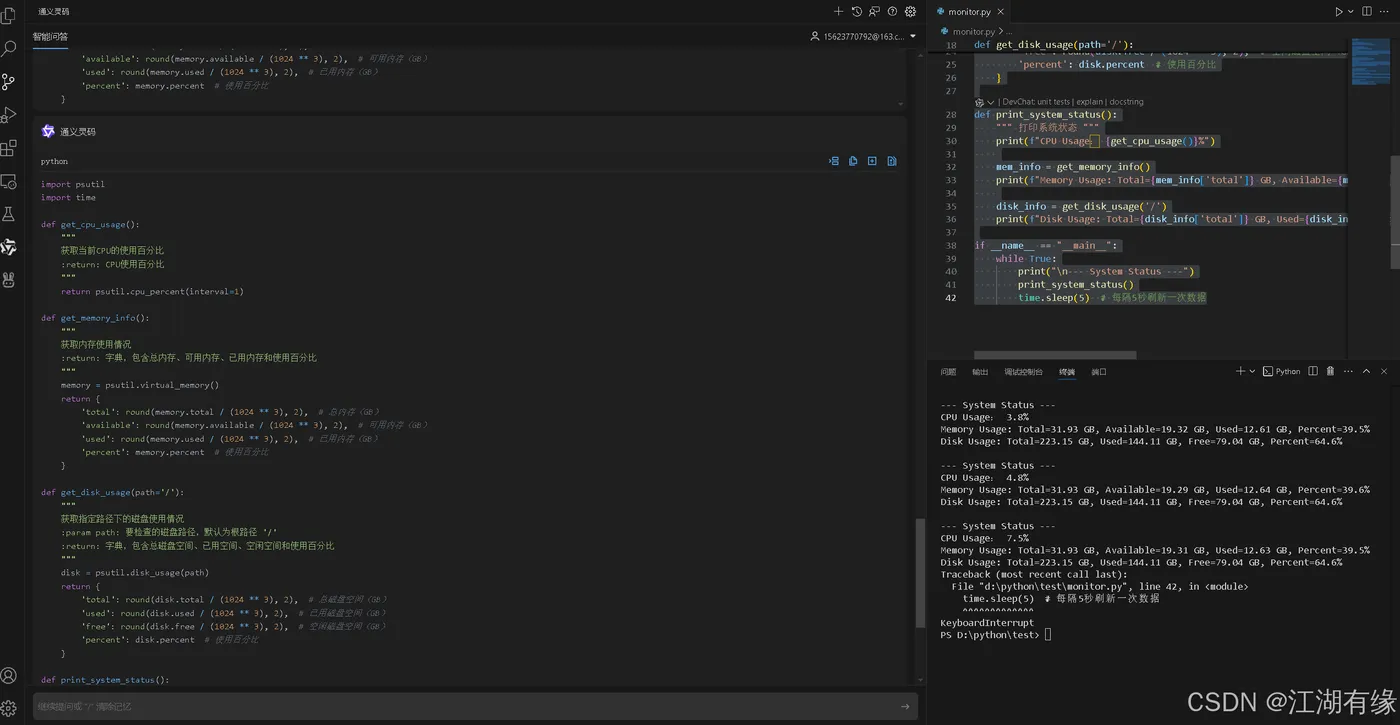Viewport: 1400px width, 725px height.
Task: Open the Extensions view
Action: coord(9,148)
